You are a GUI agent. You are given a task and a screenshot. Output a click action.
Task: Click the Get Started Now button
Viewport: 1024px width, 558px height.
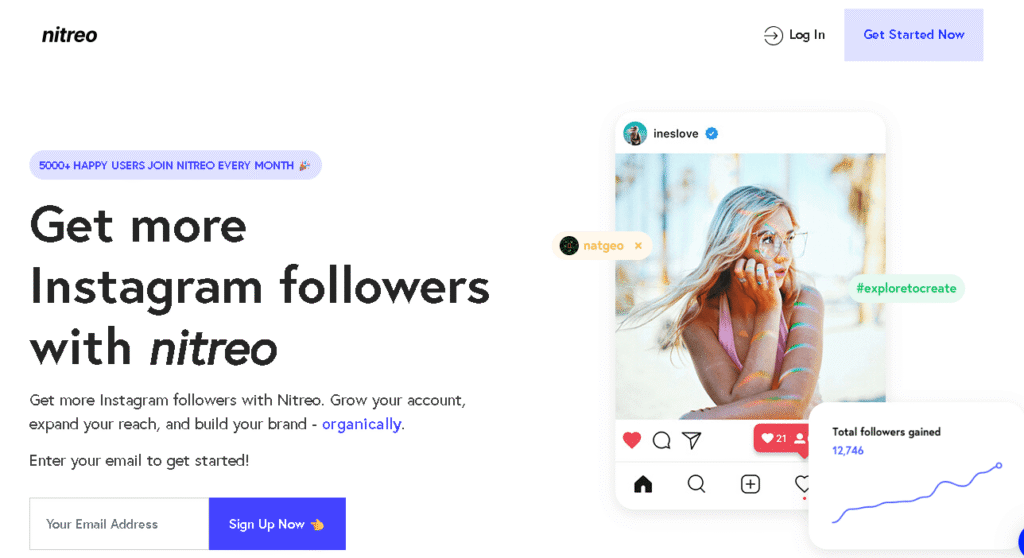click(914, 35)
